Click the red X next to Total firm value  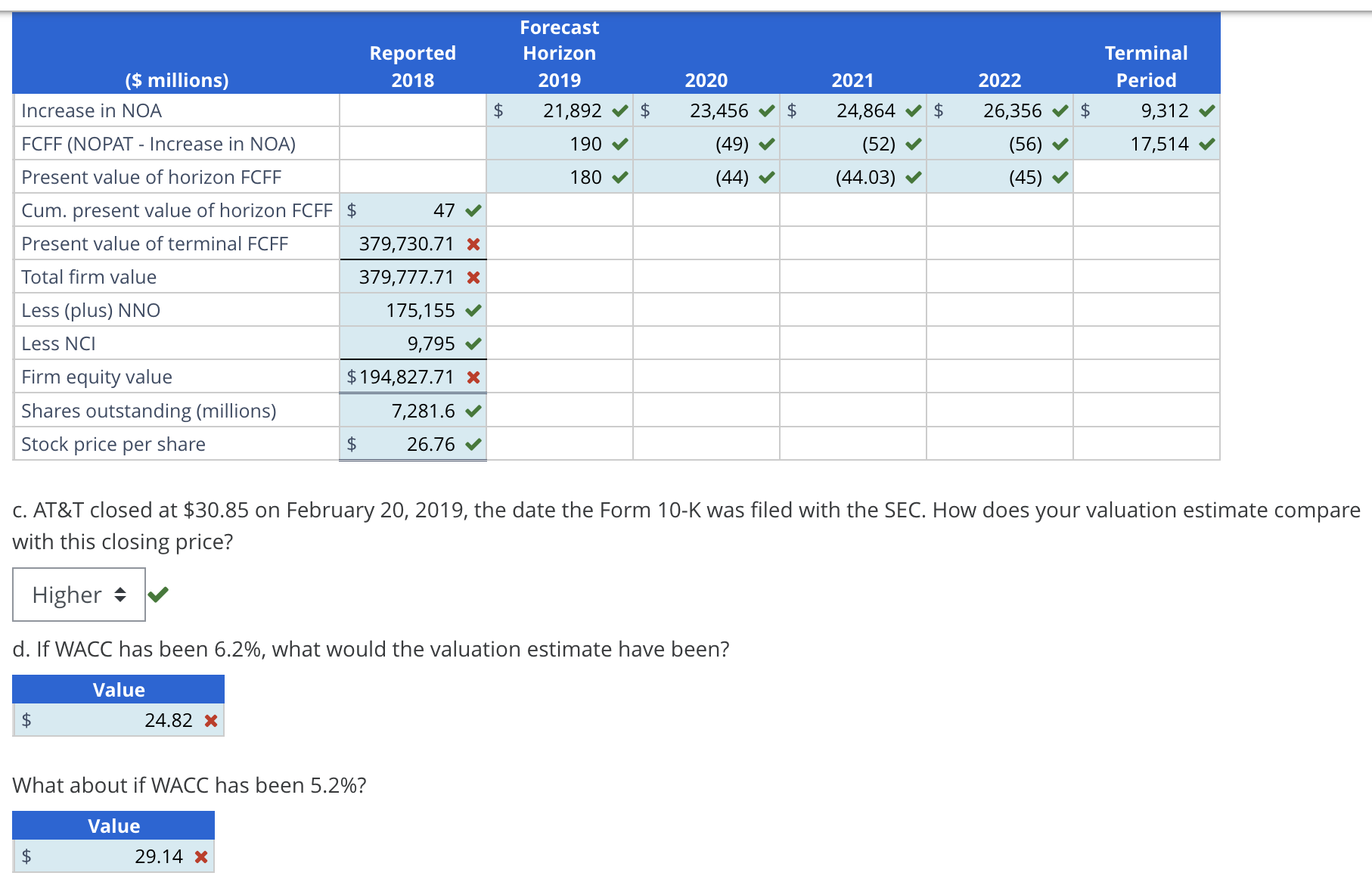tap(473, 277)
